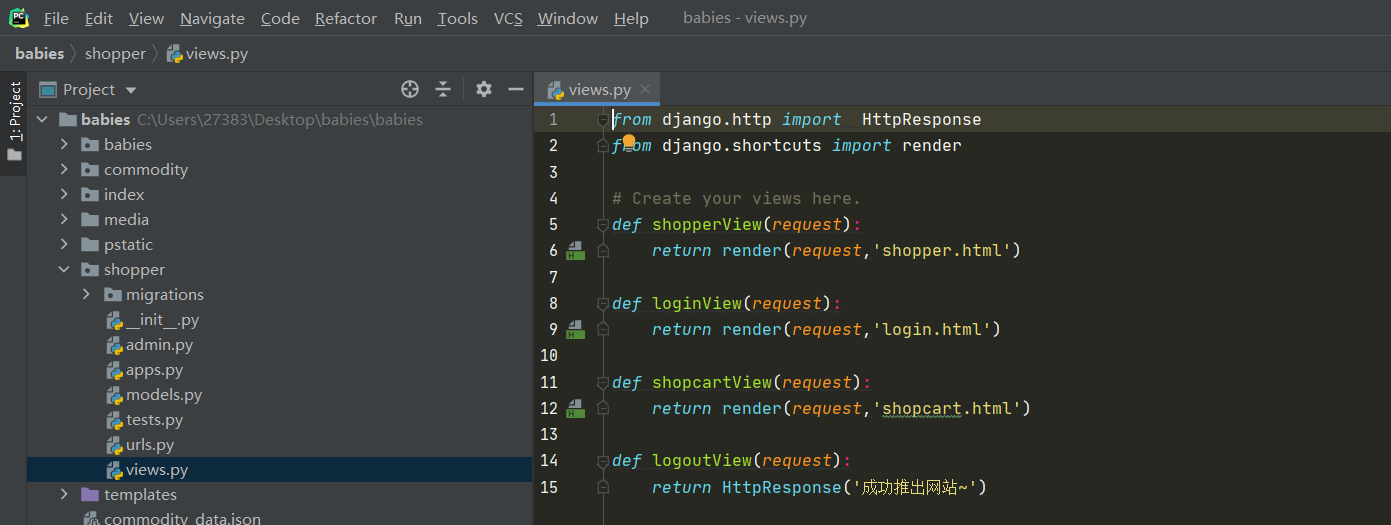Click the PyCharm application logo icon

[x=19, y=18]
